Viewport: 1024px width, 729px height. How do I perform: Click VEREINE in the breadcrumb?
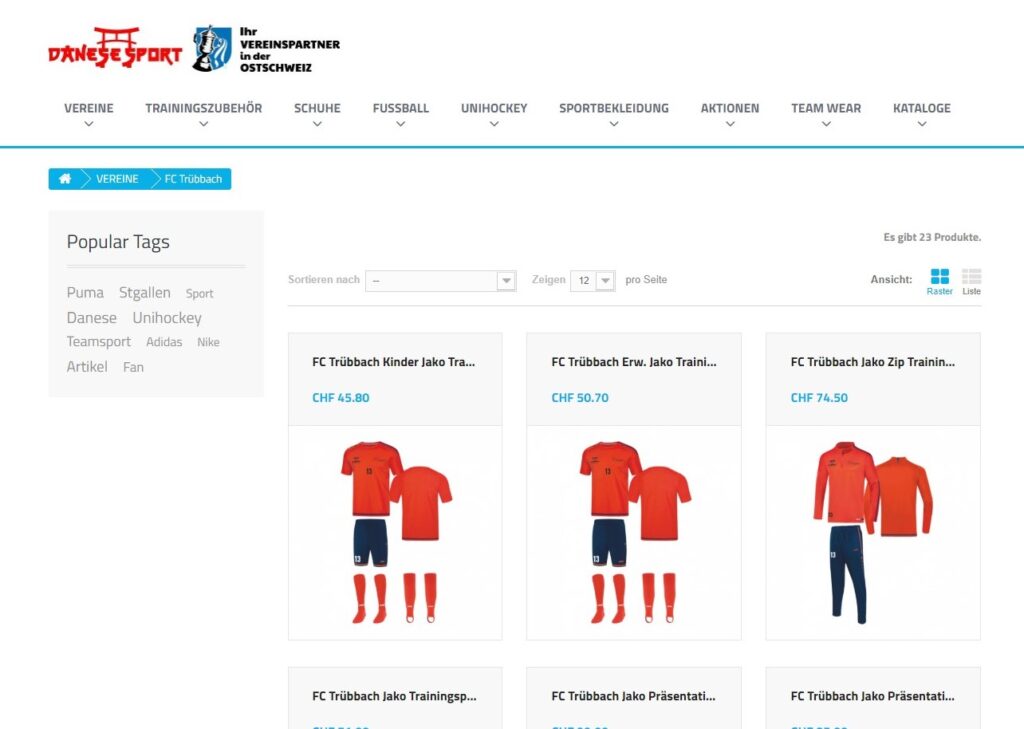click(x=117, y=179)
